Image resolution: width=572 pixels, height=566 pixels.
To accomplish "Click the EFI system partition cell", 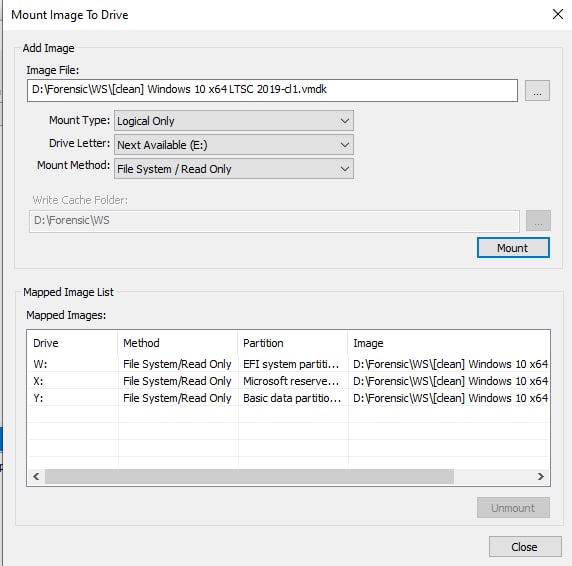I will point(293,364).
